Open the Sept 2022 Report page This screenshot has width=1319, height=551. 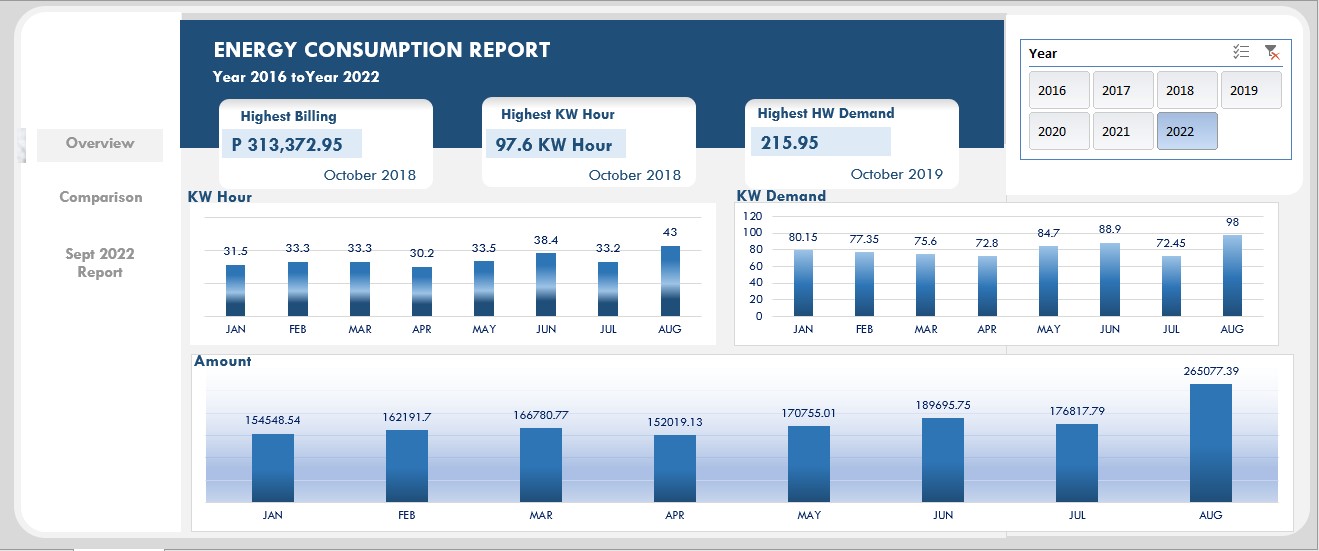(x=100, y=263)
